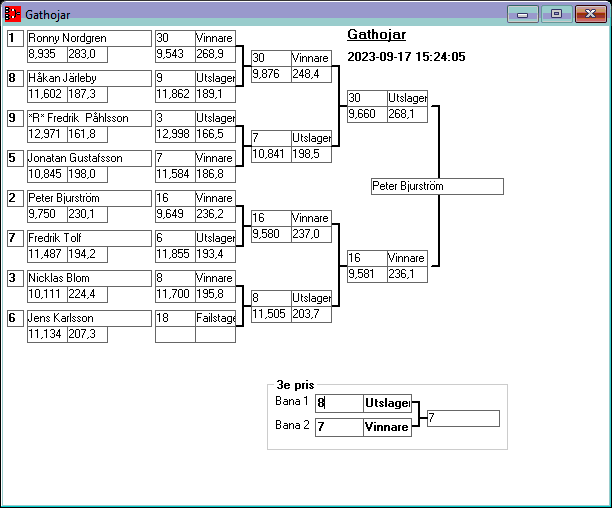Click the Failstage status cell for Jens Karlsson
Image resolution: width=612 pixels, height=508 pixels.
[x=215, y=318]
